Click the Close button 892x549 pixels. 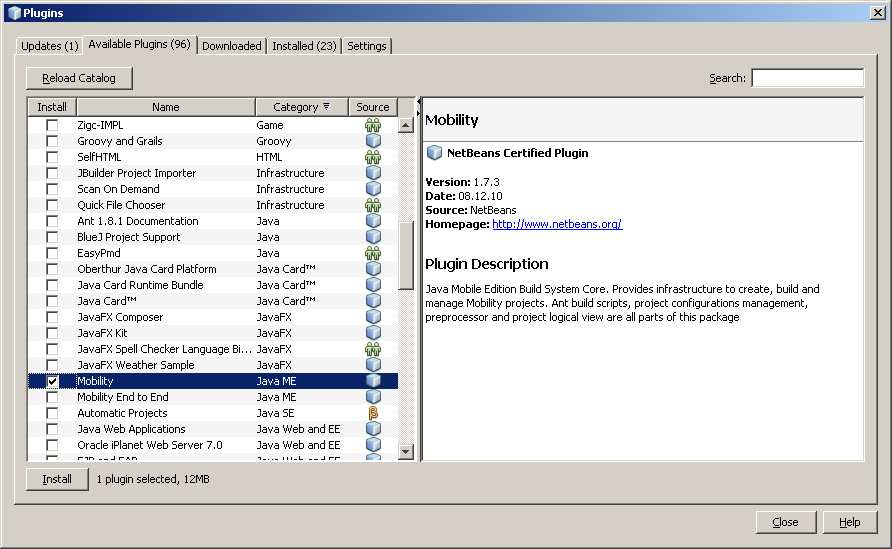pyautogui.click(x=786, y=522)
